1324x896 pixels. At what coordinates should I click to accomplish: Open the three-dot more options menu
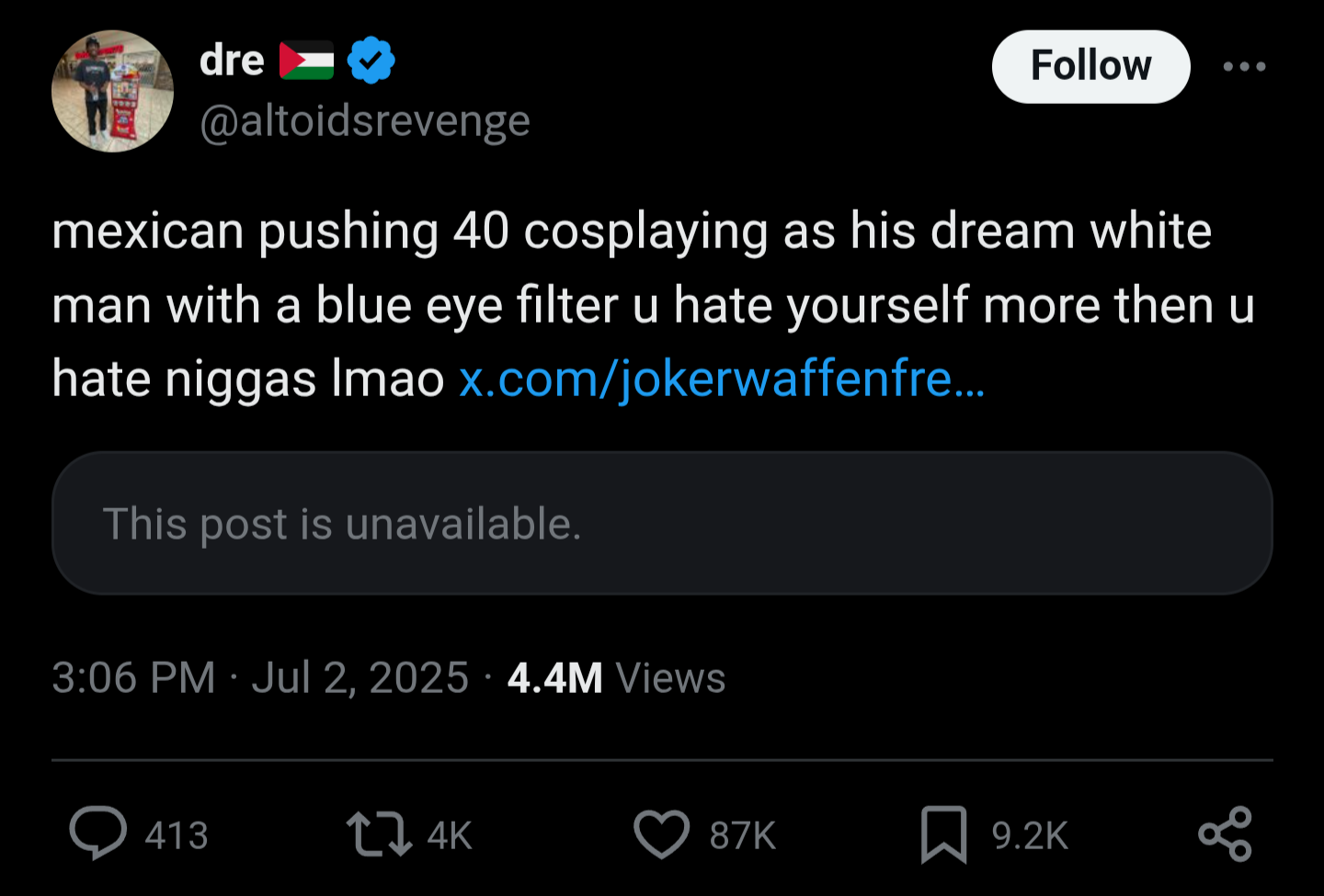click(1245, 66)
